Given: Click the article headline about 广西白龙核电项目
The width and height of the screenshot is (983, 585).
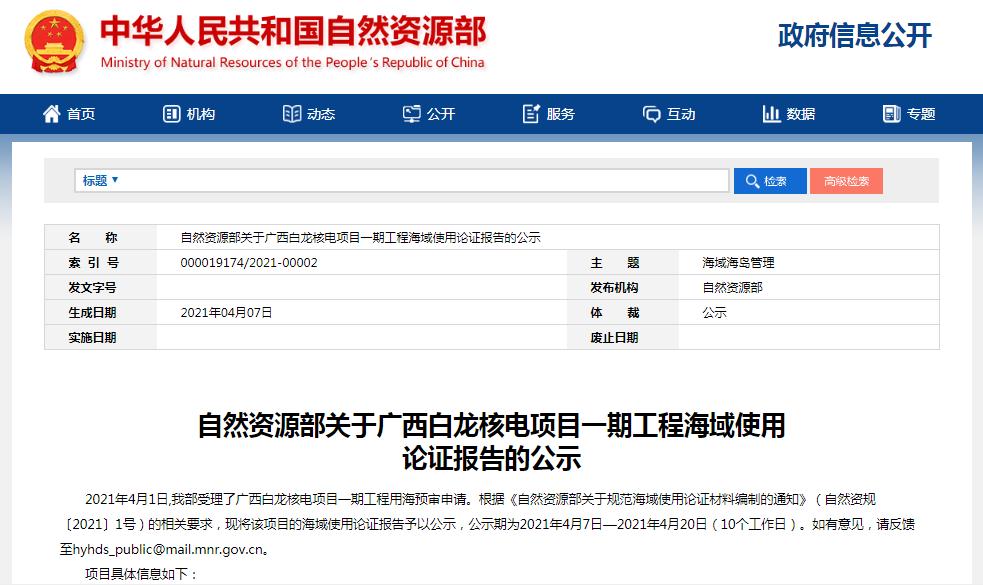Looking at the screenshot, I should coord(491,442).
